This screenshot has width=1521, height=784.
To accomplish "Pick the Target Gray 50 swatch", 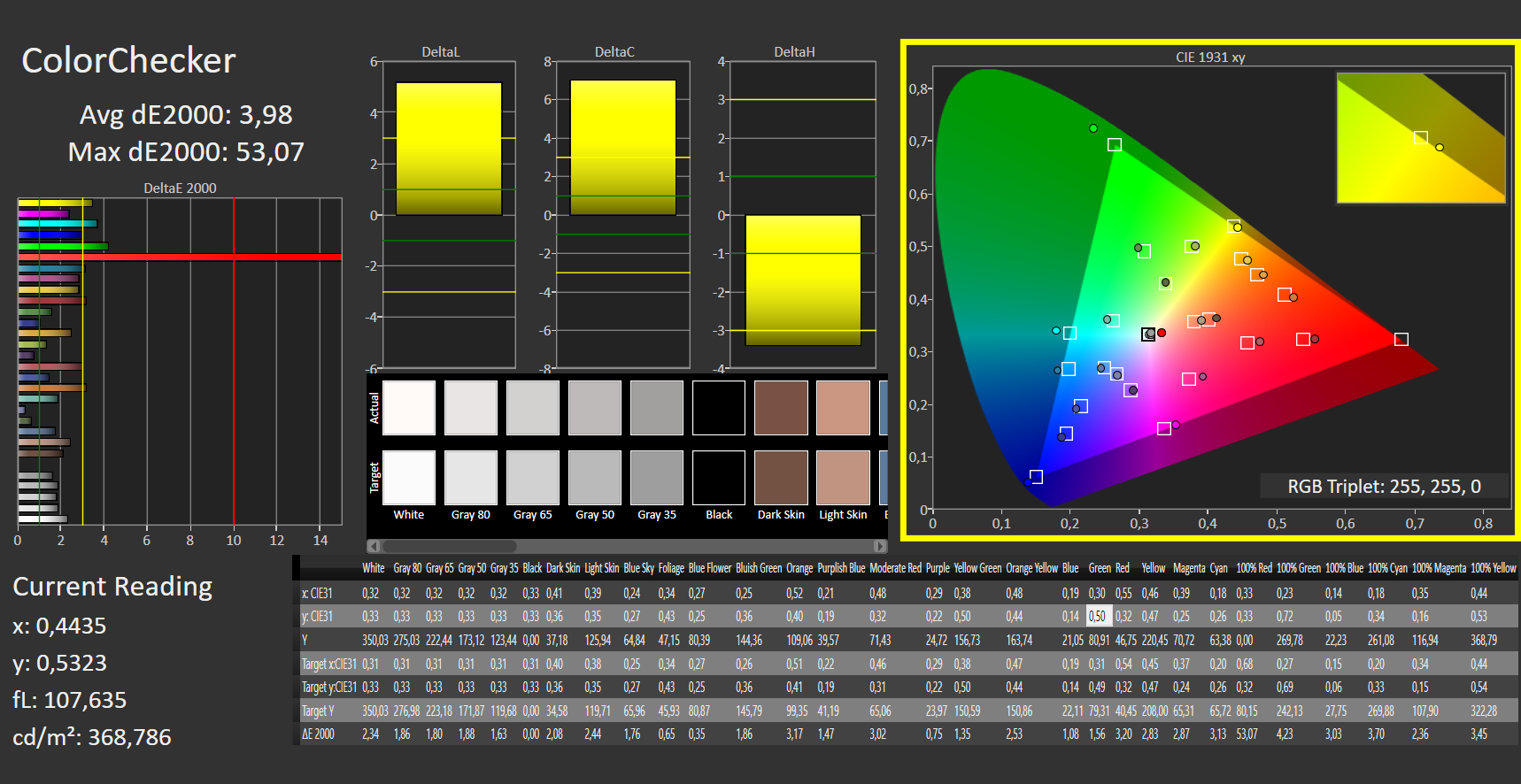I will pyautogui.click(x=595, y=478).
